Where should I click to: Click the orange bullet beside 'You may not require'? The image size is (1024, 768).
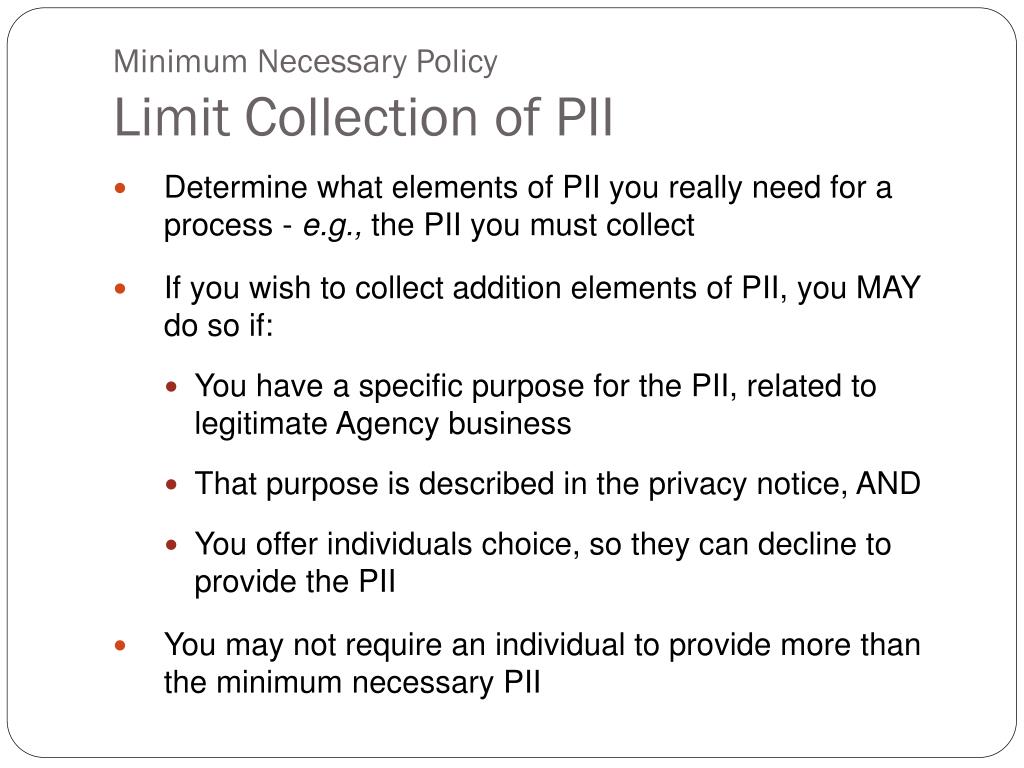pyautogui.click(x=120, y=646)
